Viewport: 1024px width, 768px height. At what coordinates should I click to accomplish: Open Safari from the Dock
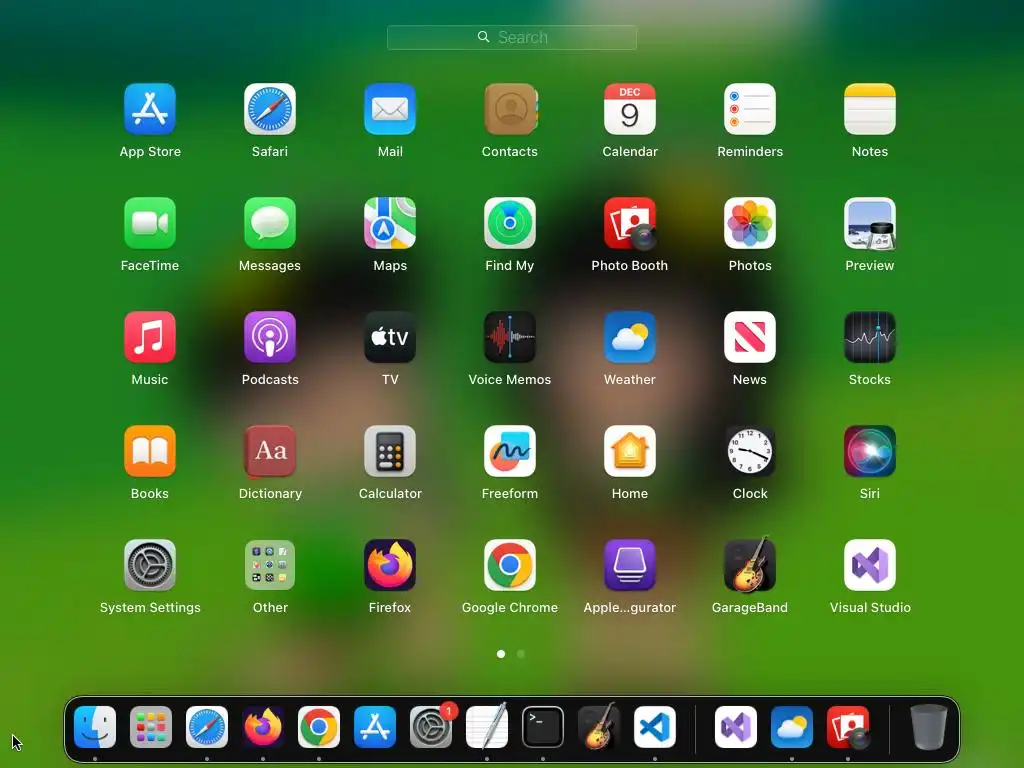click(207, 727)
